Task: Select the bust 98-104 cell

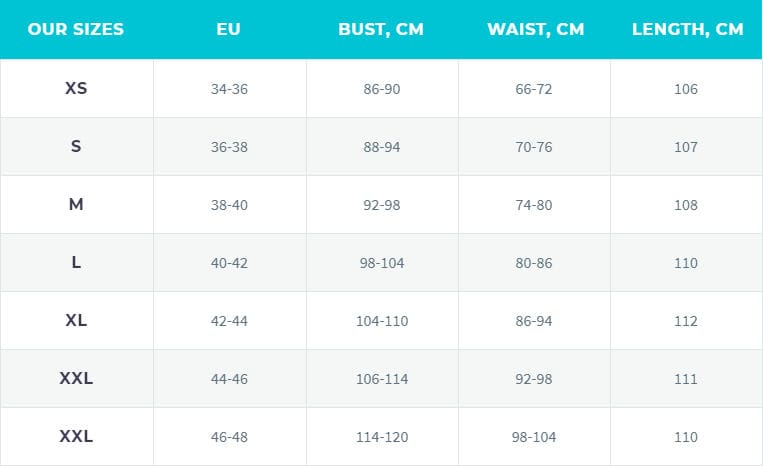Action: (x=382, y=263)
